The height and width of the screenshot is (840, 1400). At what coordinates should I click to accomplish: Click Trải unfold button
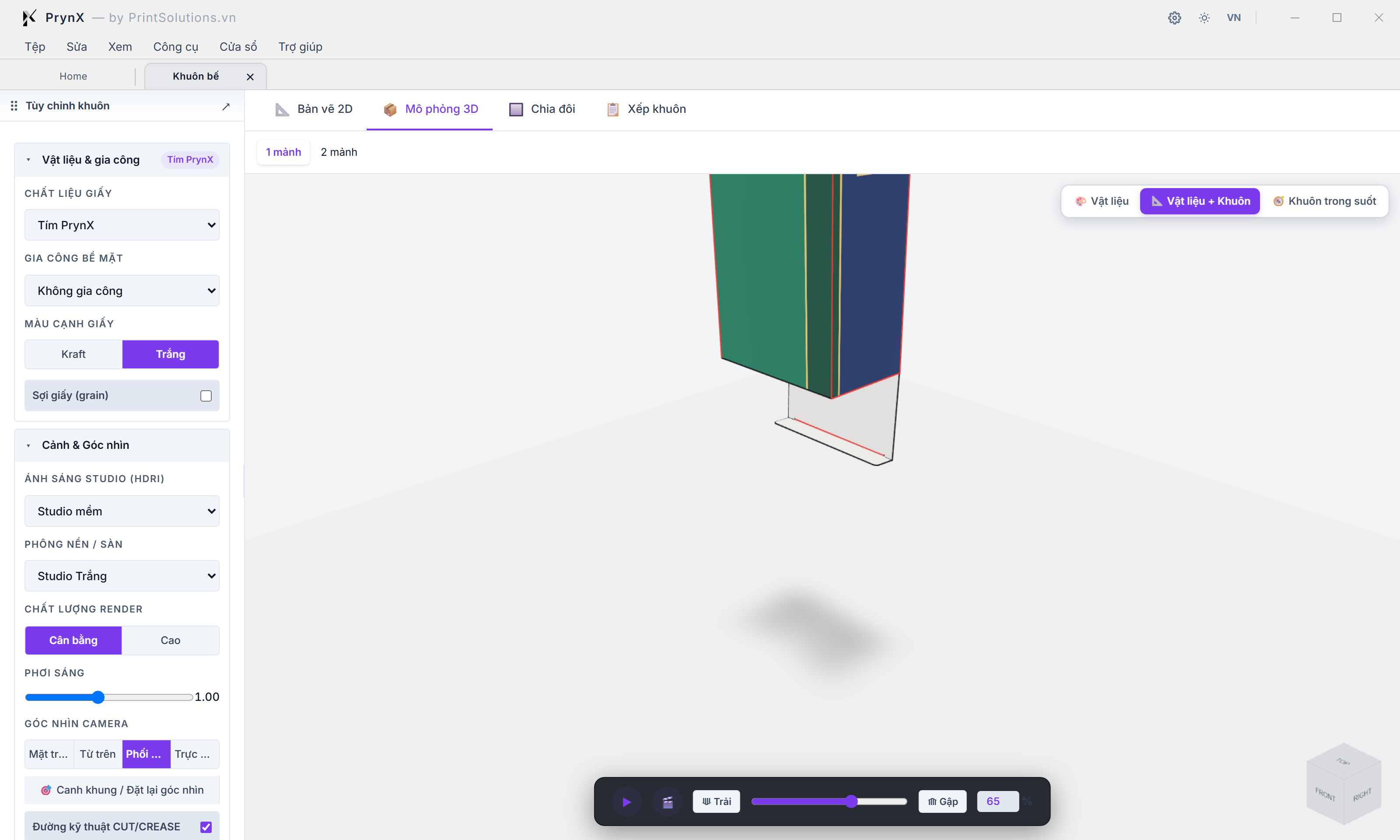[717, 801]
